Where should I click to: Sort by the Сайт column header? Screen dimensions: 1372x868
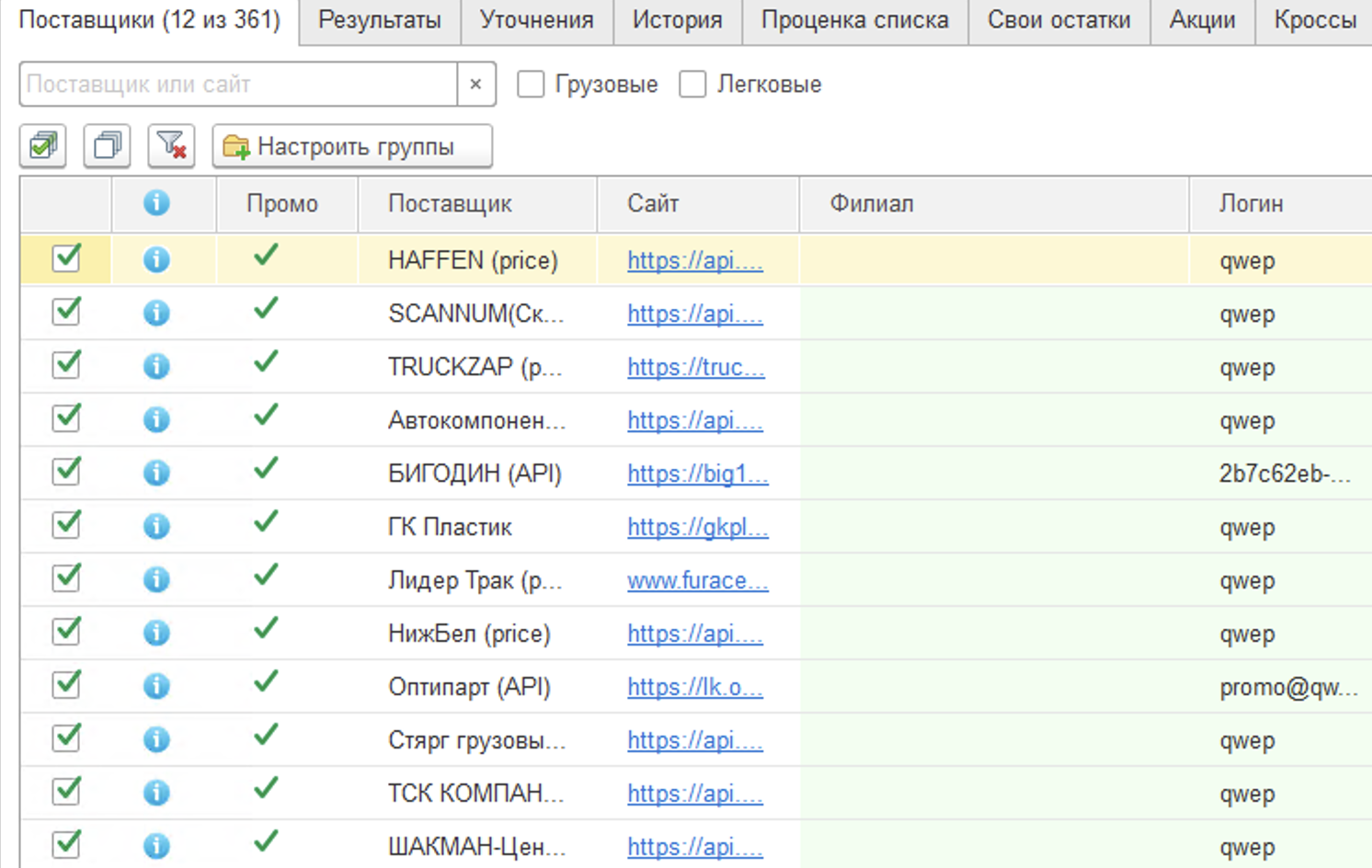click(x=698, y=203)
